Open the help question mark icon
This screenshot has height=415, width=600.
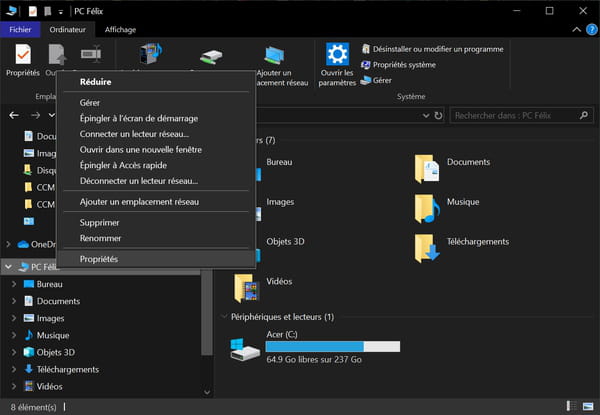592,29
